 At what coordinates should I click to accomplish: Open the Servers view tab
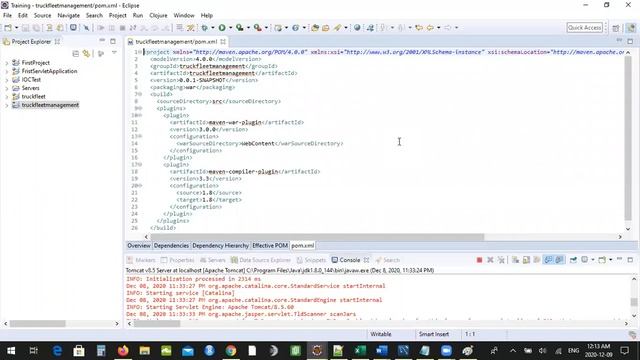click(213, 260)
